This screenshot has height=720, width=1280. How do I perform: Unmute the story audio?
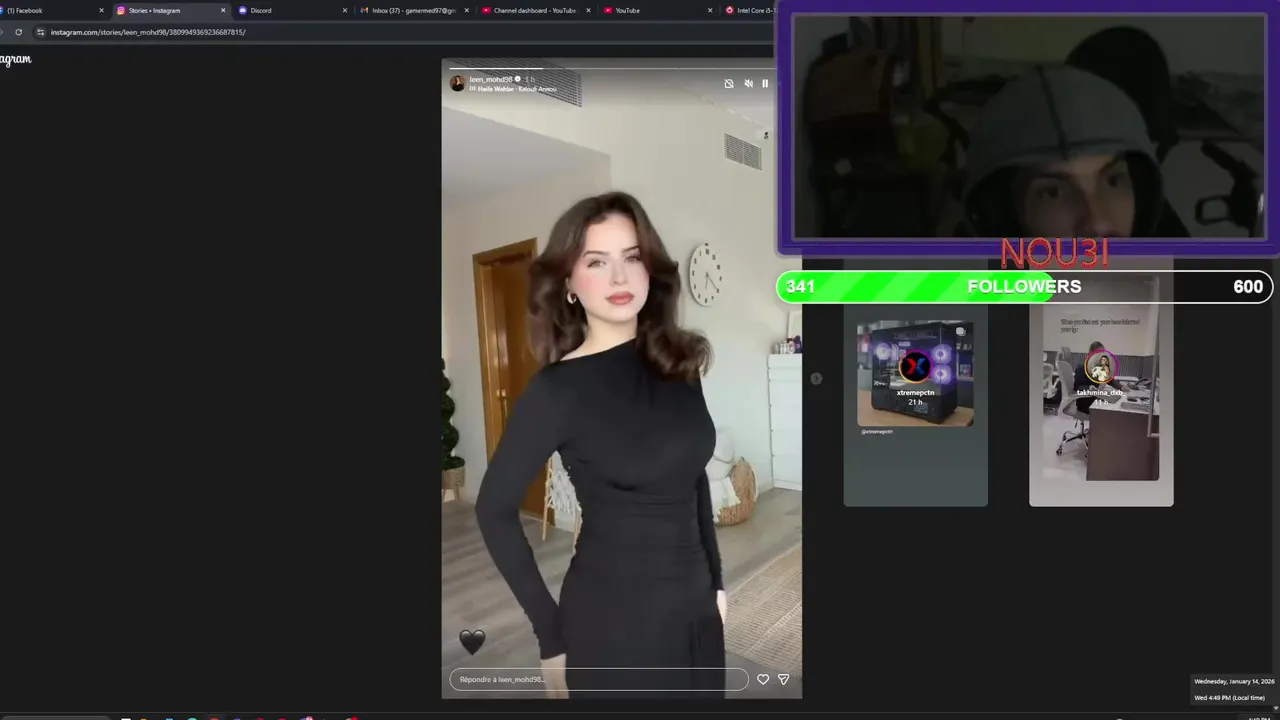coord(748,84)
